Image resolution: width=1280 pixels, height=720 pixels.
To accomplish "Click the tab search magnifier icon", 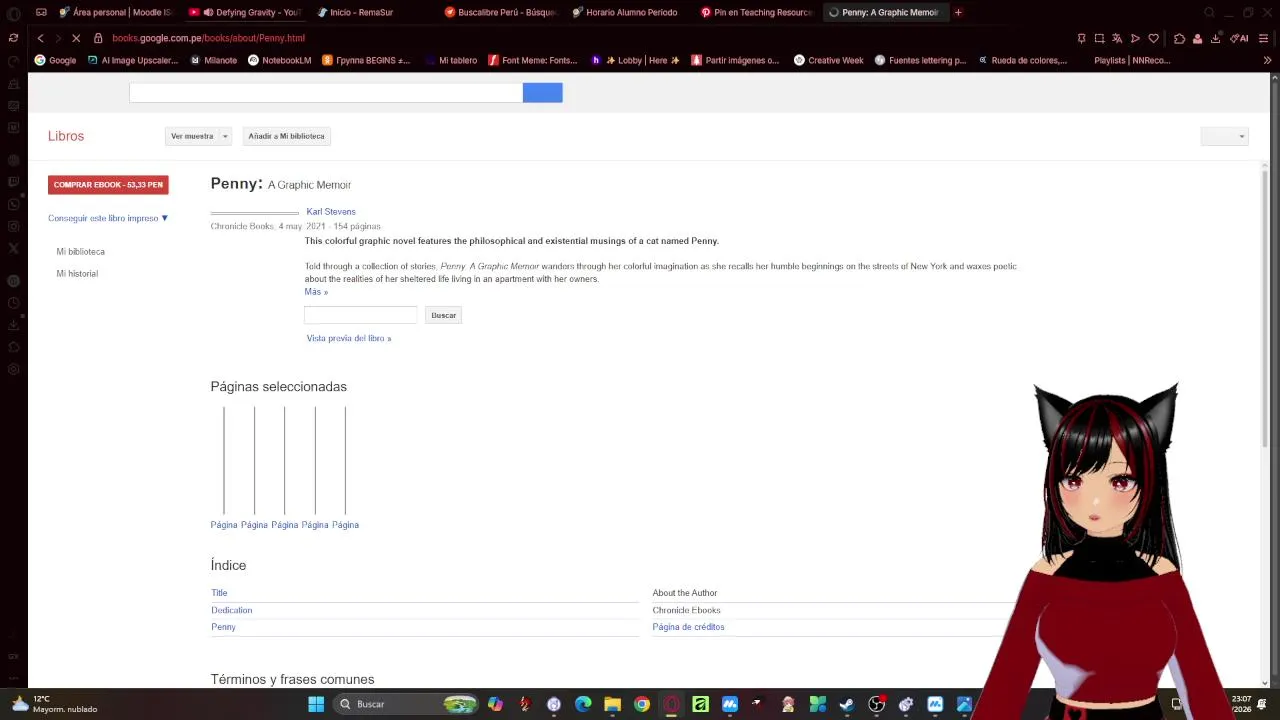I will tap(1209, 13).
